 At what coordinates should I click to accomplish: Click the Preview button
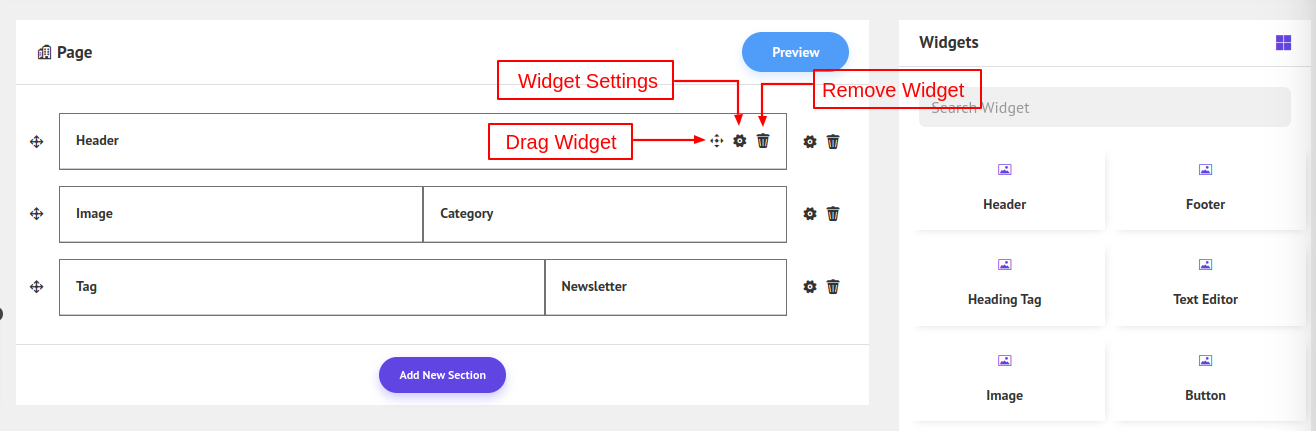(795, 52)
